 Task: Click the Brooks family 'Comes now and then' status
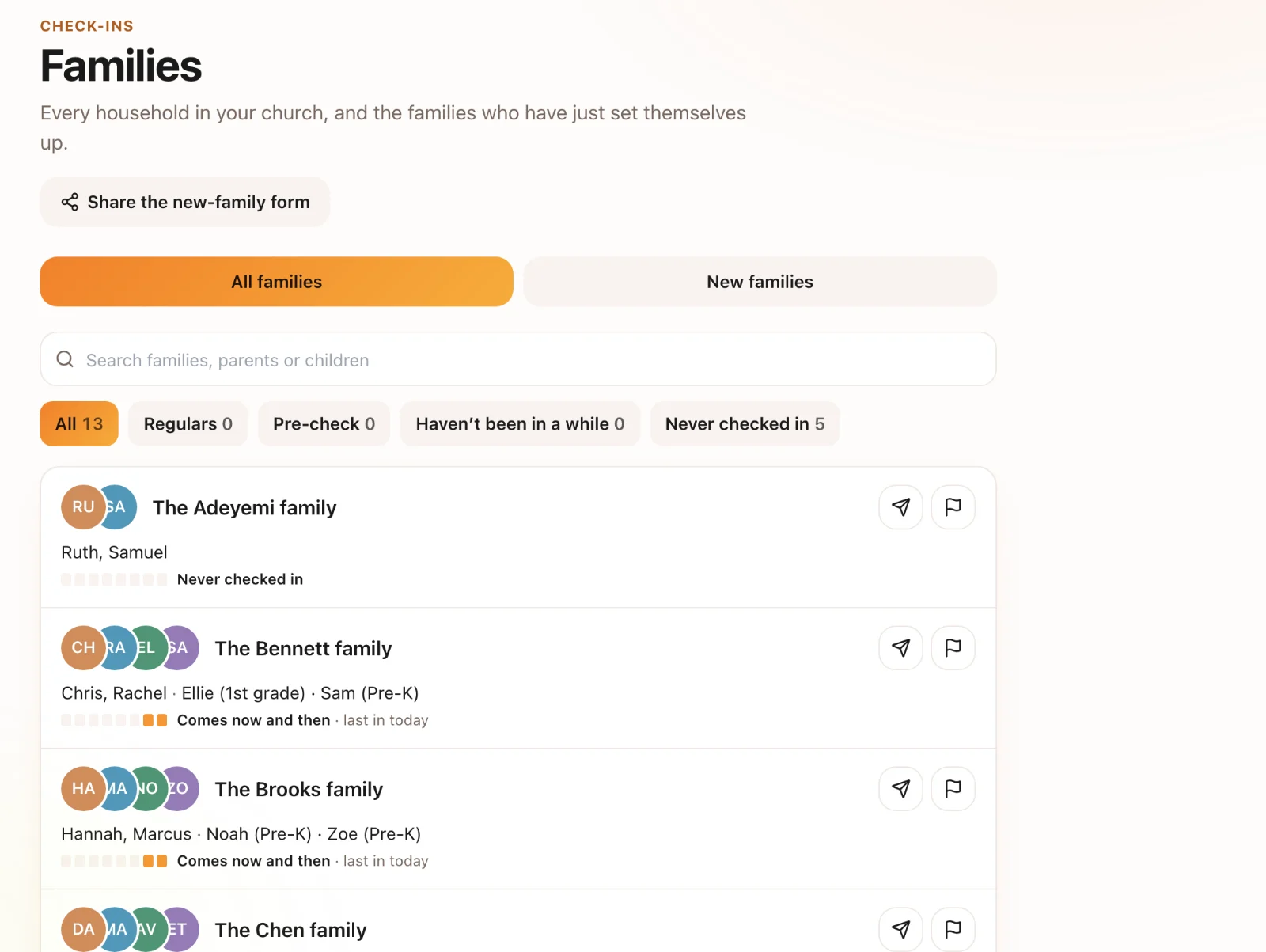tap(253, 861)
